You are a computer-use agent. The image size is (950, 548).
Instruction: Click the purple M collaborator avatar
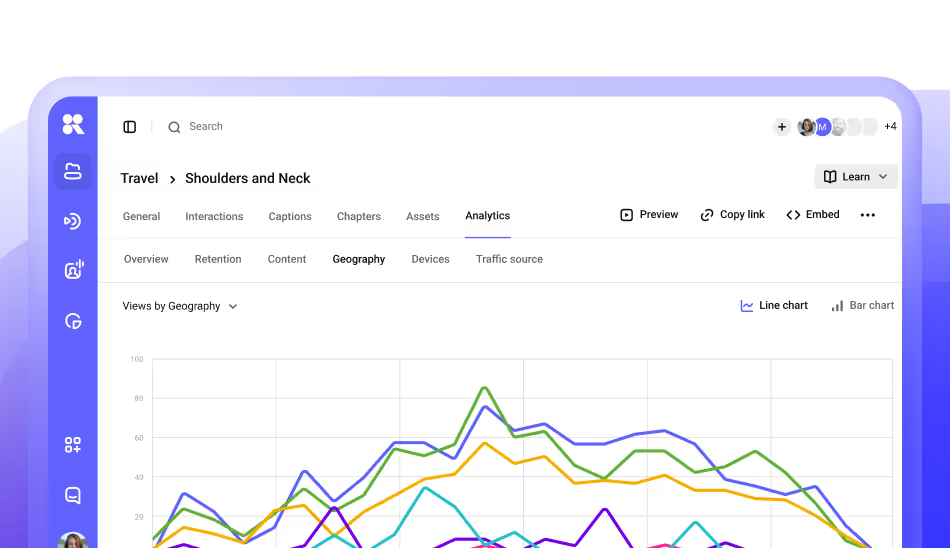click(822, 127)
